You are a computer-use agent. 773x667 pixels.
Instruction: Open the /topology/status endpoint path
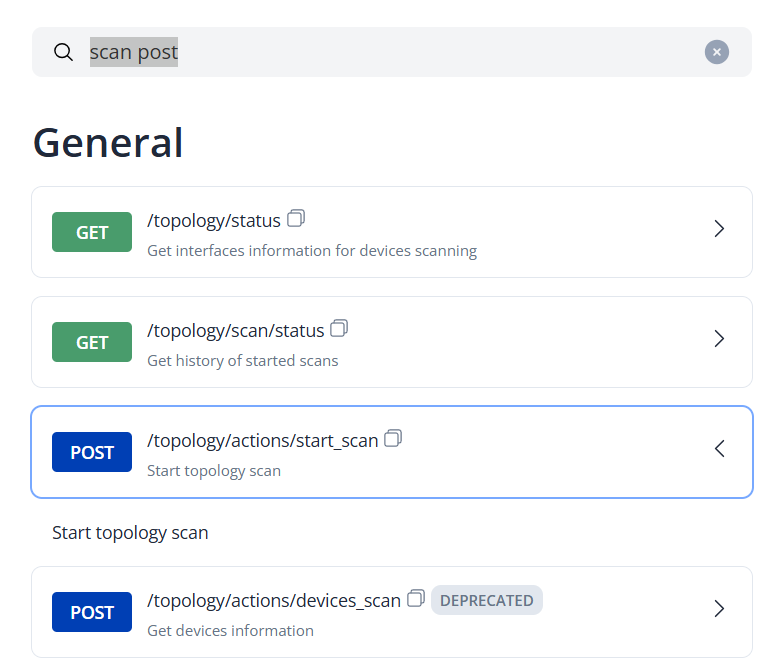click(x=214, y=221)
